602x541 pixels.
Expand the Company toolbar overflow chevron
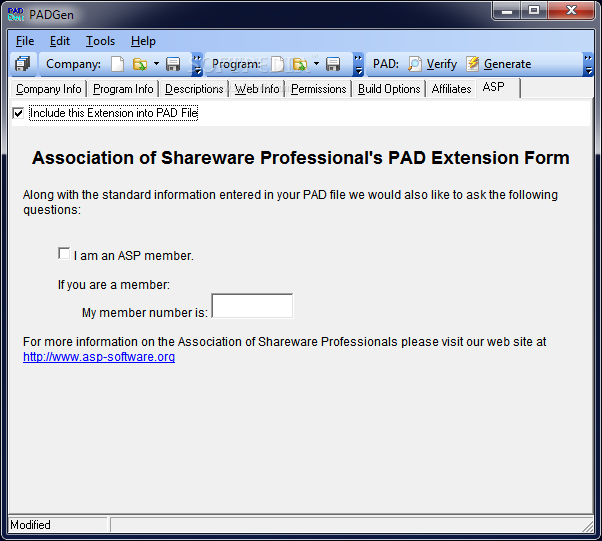[x=197, y=64]
